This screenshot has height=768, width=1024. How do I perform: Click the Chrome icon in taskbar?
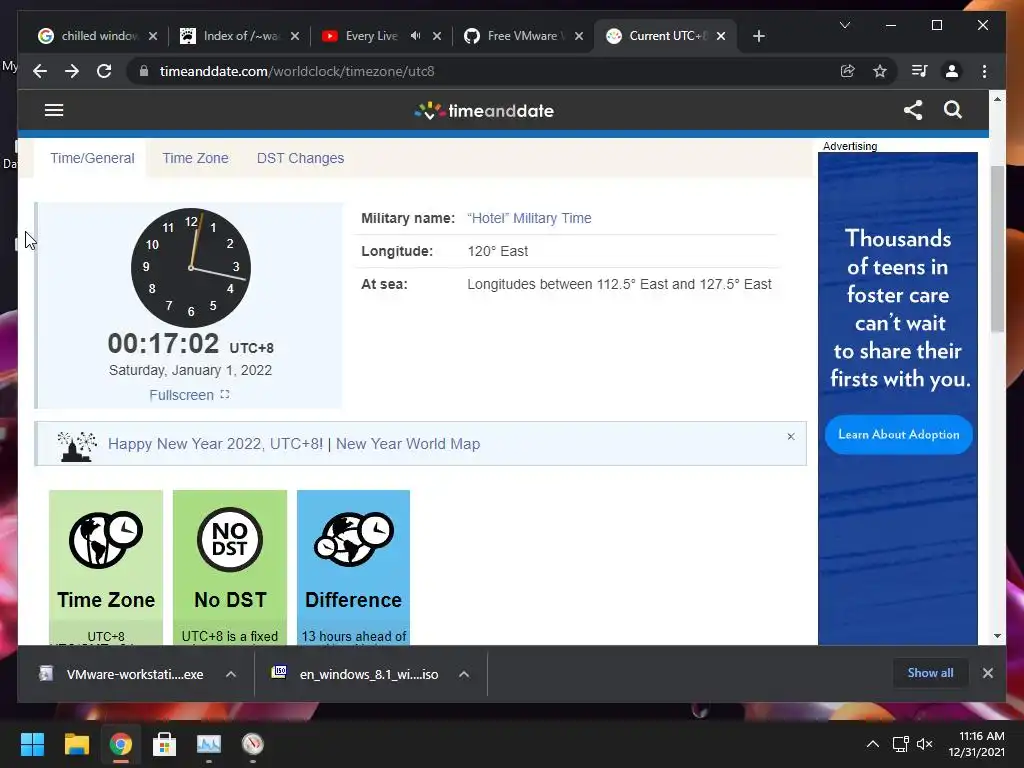[120, 744]
